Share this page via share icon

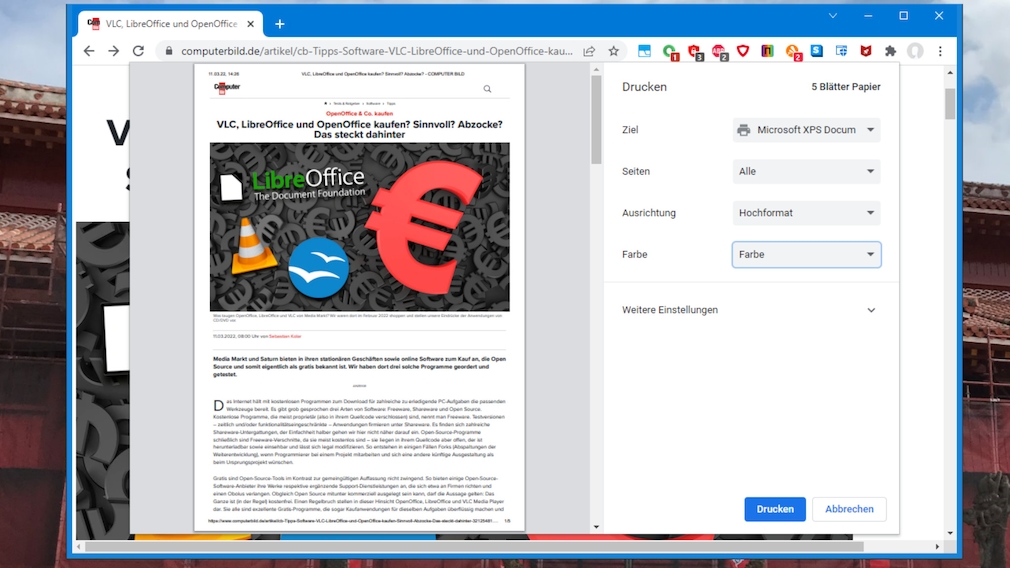[x=589, y=51]
